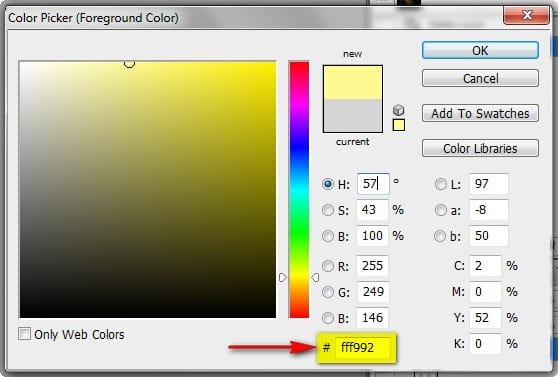The height and width of the screenshot is (377, 558).
Task: Click the a field showing -8
Action: pos(489,210)
